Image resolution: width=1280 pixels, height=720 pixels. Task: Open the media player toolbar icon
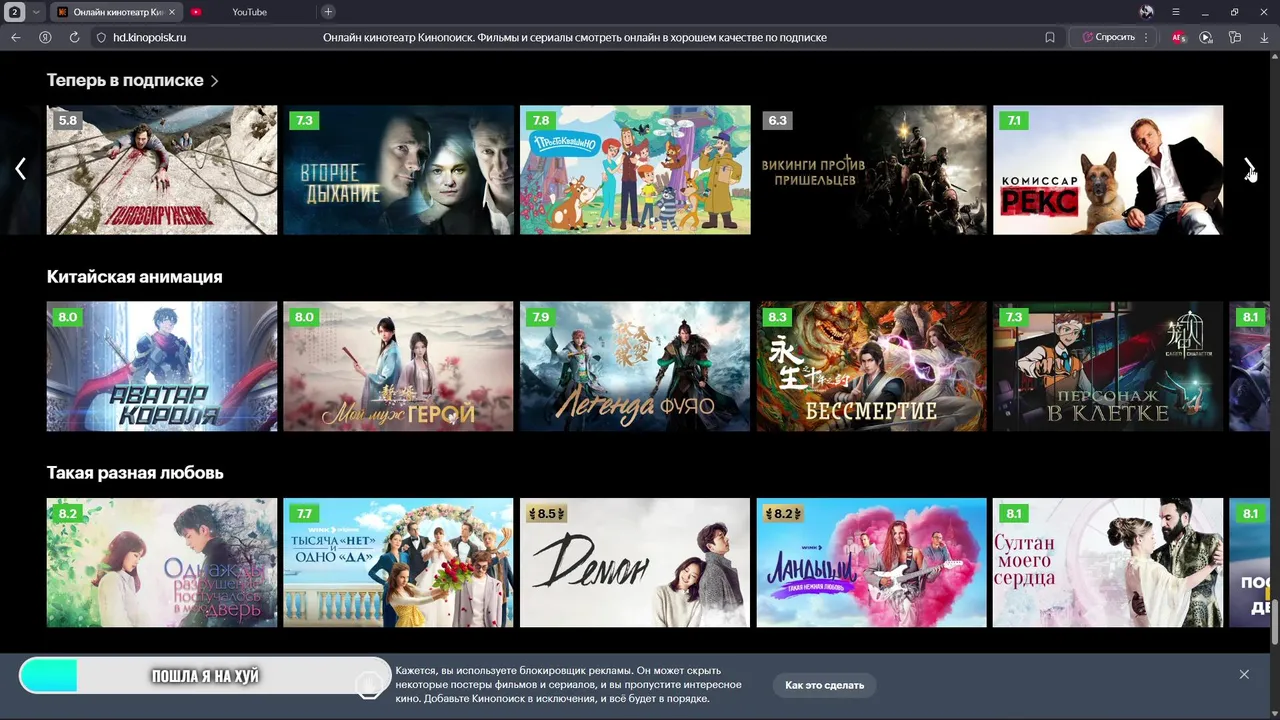[1206, 37]
